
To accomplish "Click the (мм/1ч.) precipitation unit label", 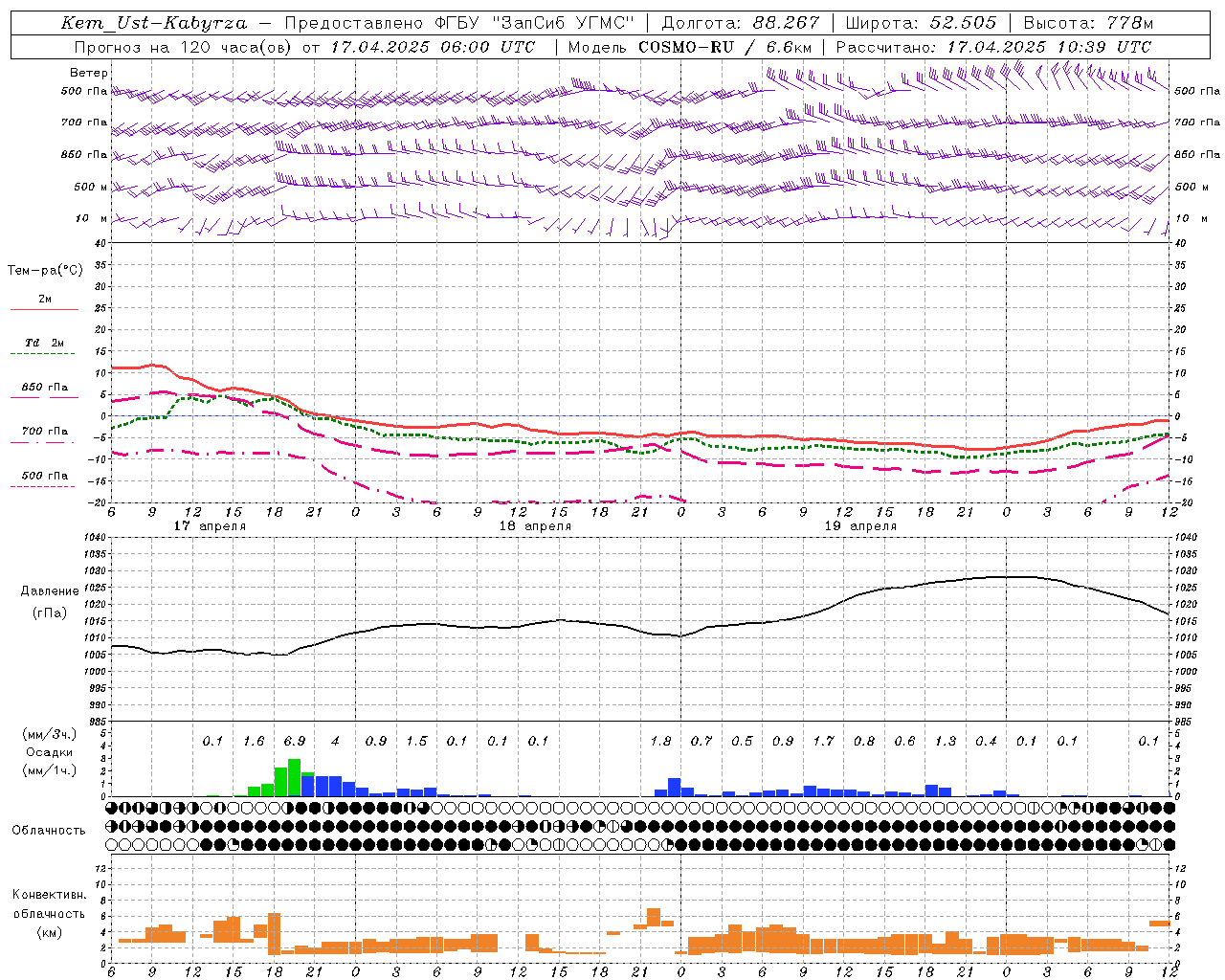I will tap(49, 770).
